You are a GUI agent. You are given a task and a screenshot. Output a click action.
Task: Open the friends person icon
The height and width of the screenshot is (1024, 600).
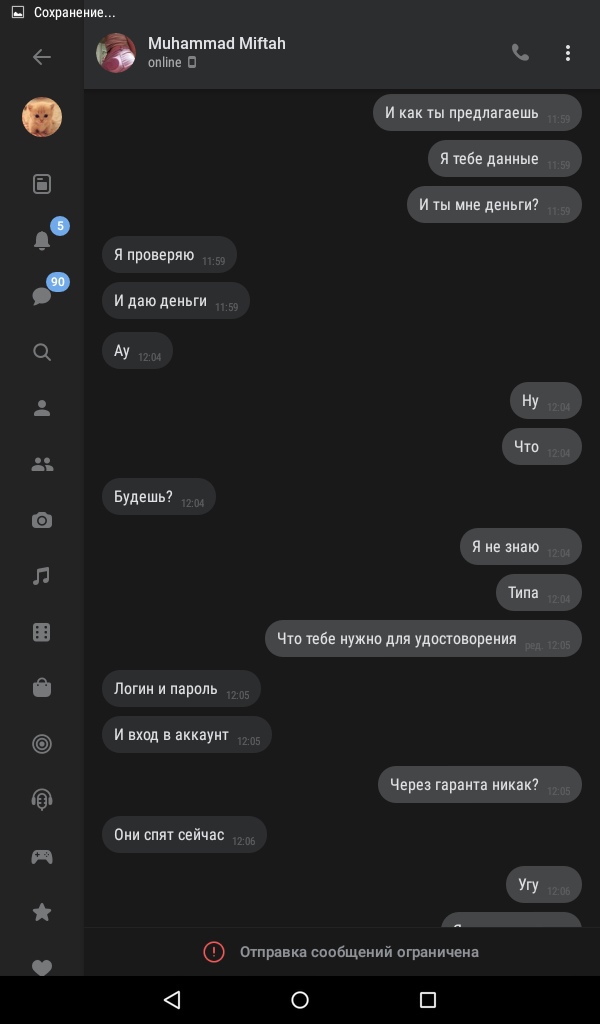(x=42, y=408)
